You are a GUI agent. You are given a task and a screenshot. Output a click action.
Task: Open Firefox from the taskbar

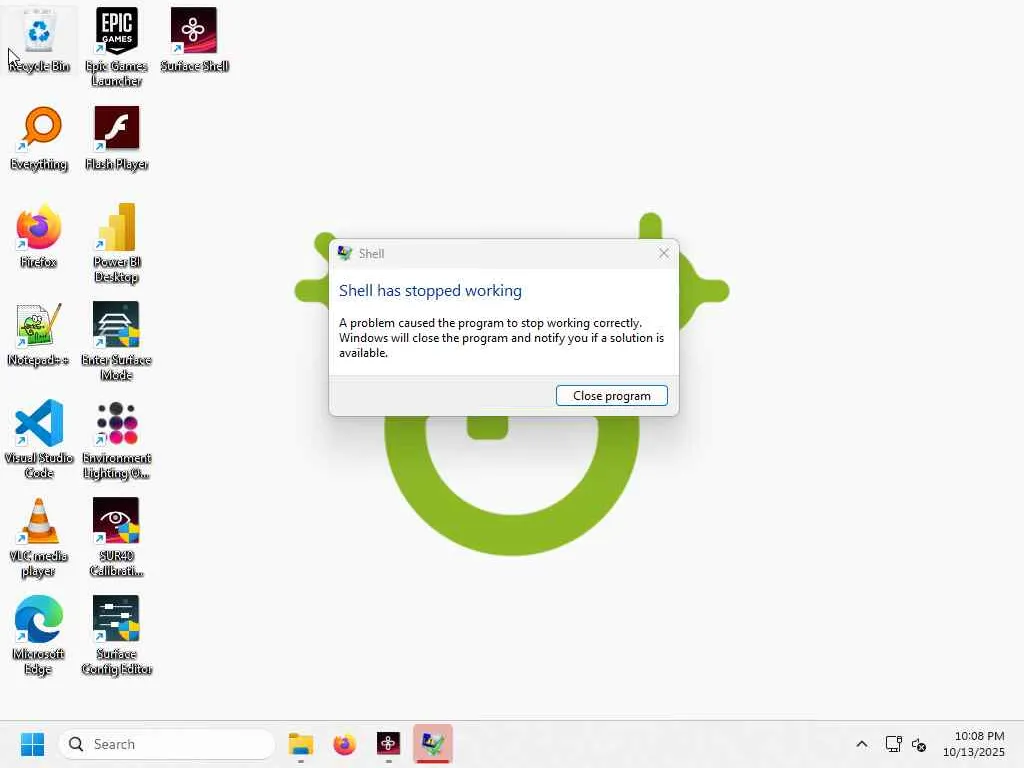pyautogui.click(x=345, y=744)
